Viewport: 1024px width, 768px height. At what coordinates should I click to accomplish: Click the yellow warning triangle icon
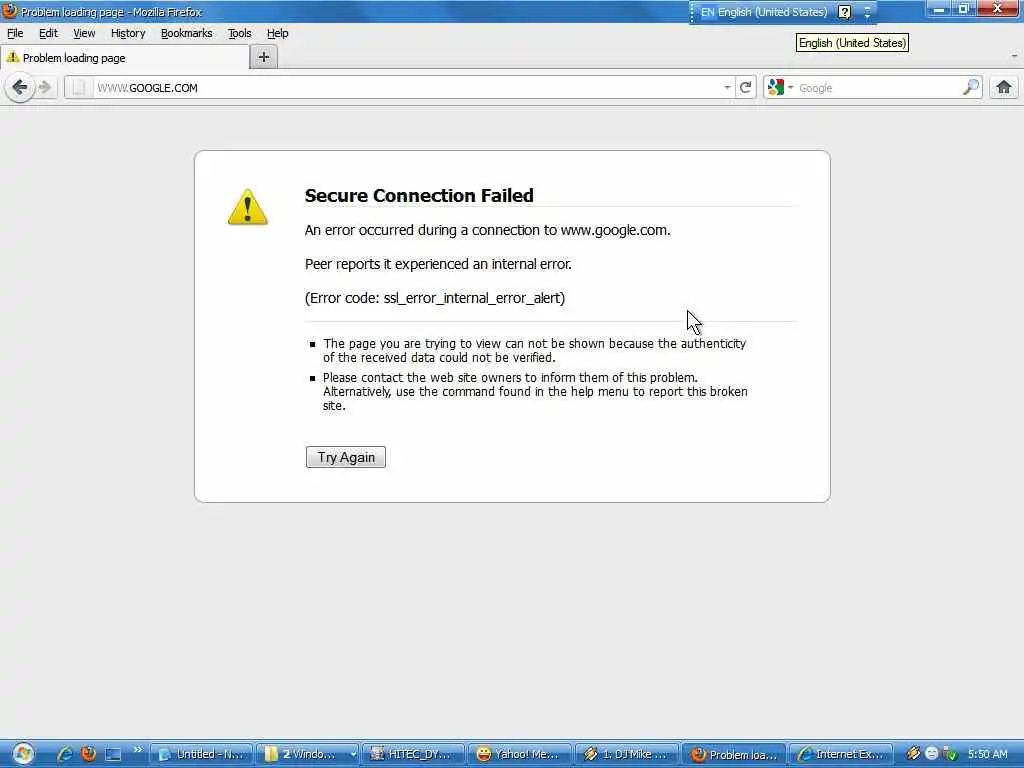point(248,207)
